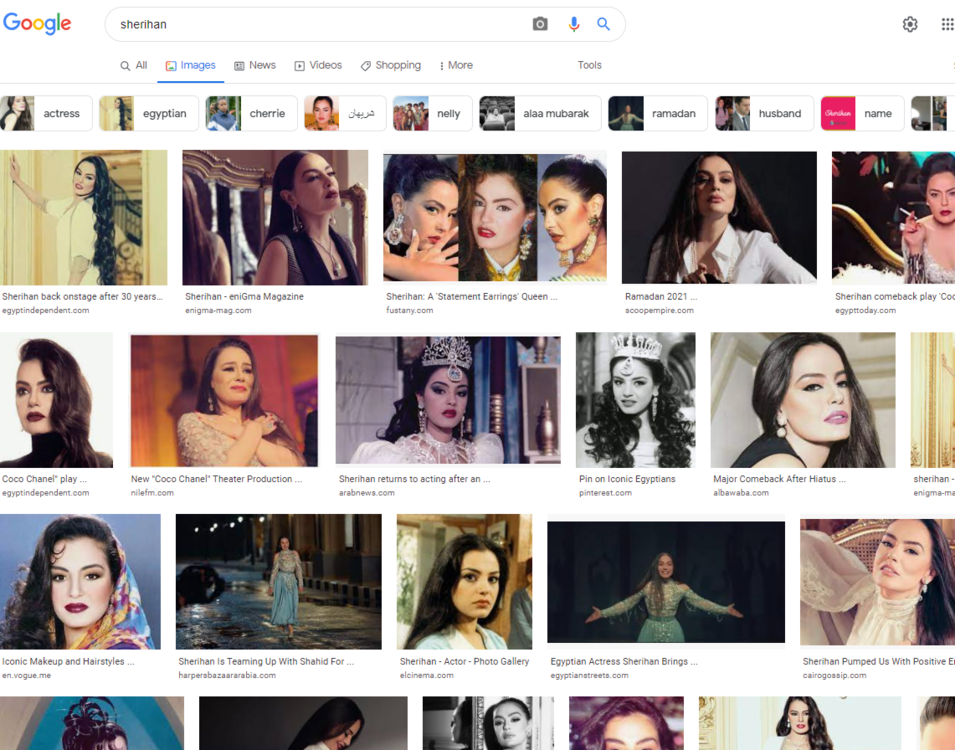Viewport: 955px width, 750px height.
Task: Open the eniGma Magazine image result
Action: point(275,218)
